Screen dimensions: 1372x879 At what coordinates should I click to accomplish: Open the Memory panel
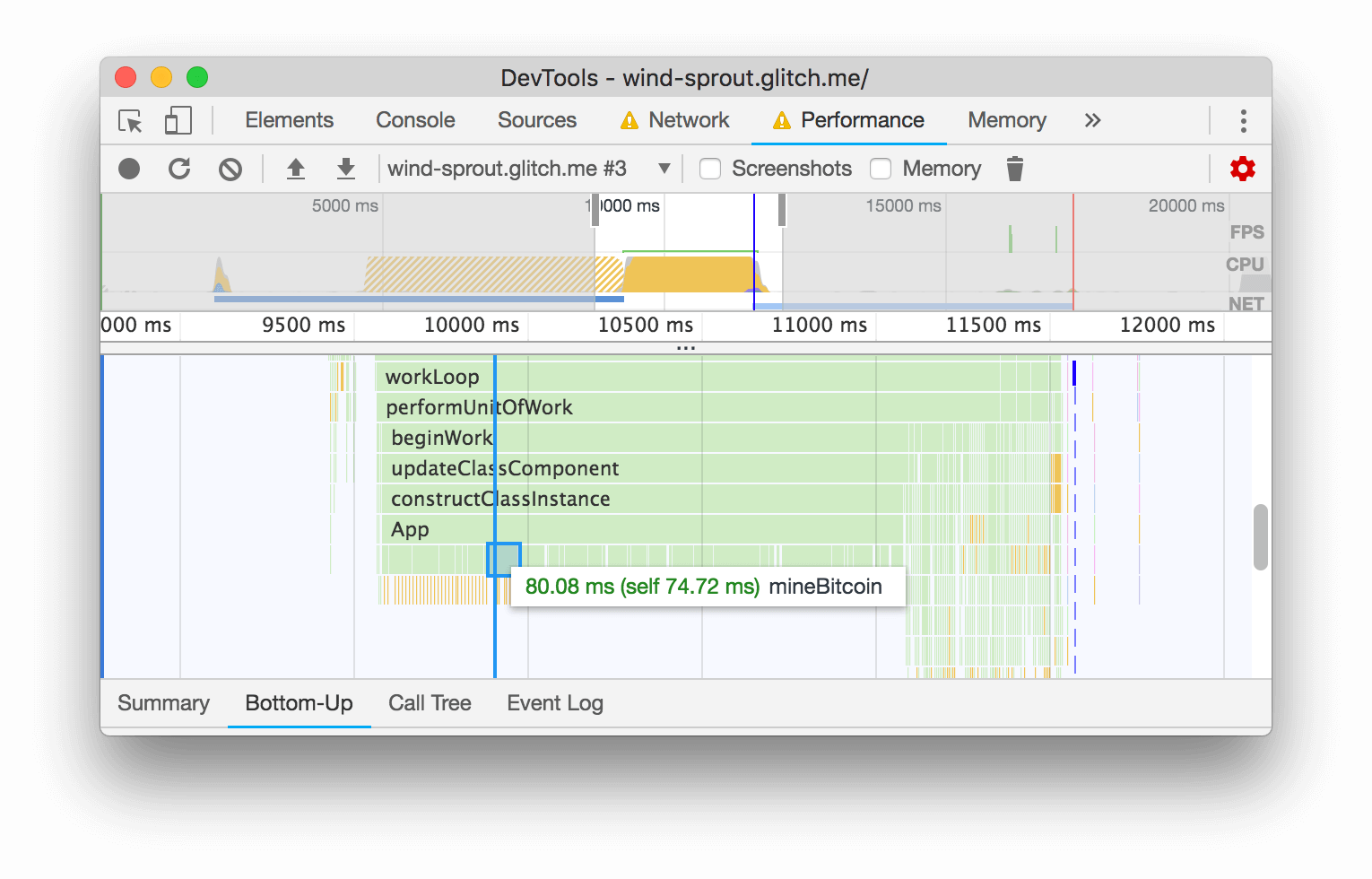click(1006, 119)
